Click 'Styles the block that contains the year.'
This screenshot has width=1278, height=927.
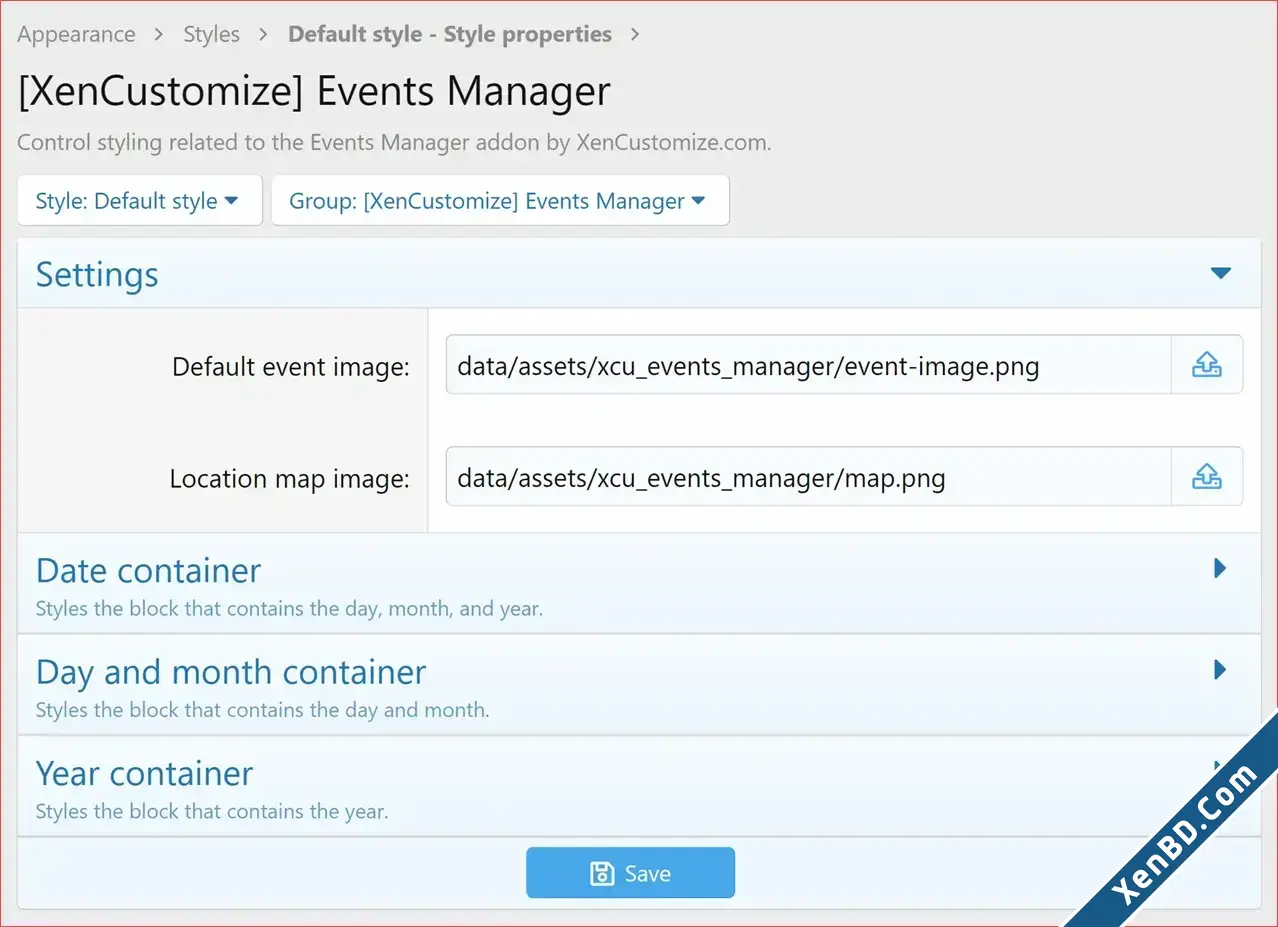[x=212, y=811]
